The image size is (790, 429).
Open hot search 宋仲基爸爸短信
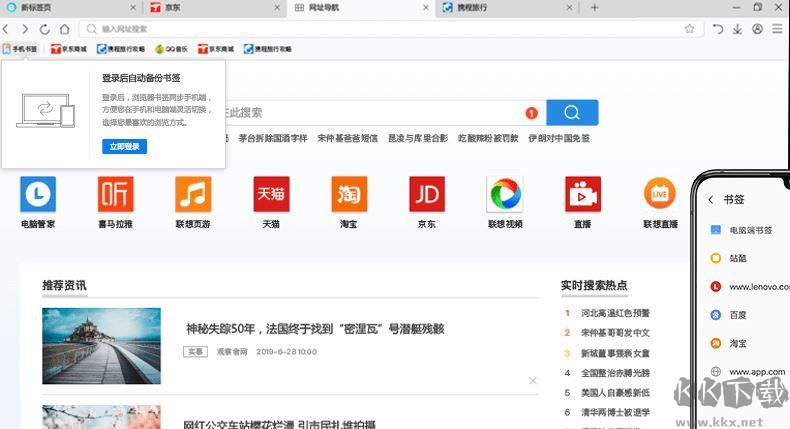click(348, 138)
